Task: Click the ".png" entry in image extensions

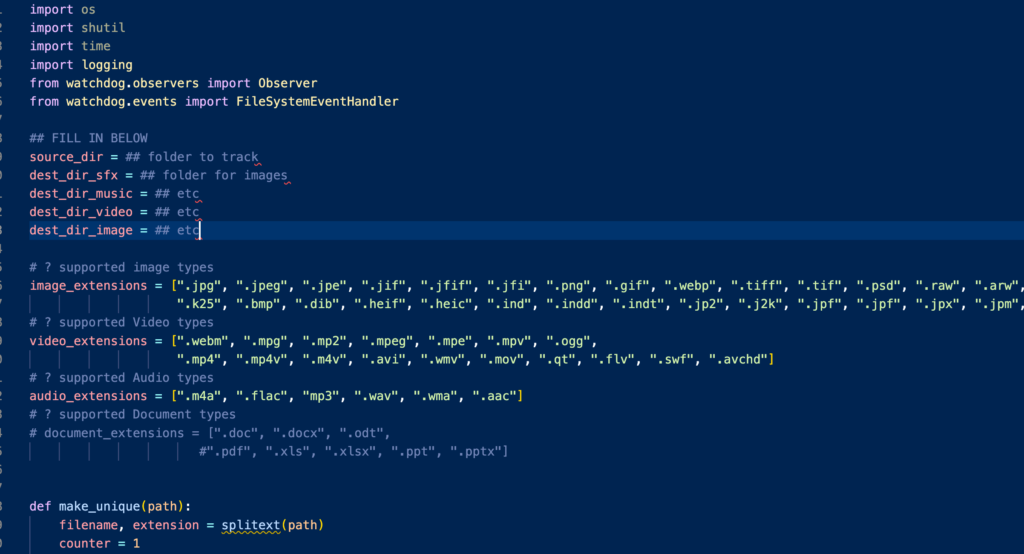Action: coord(568,286)
